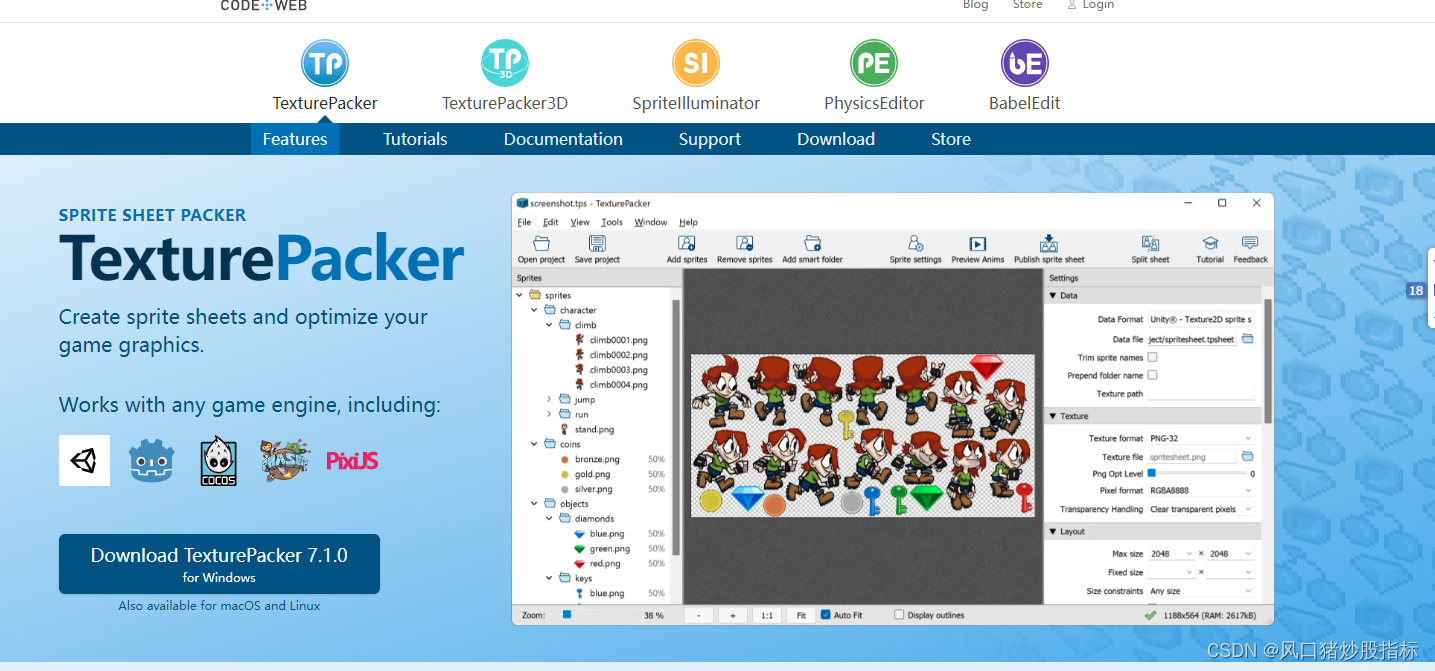Uncheck the Auto Fit checkbox
The height and width of the screenshot is (671, 1435).
[826, 615]
